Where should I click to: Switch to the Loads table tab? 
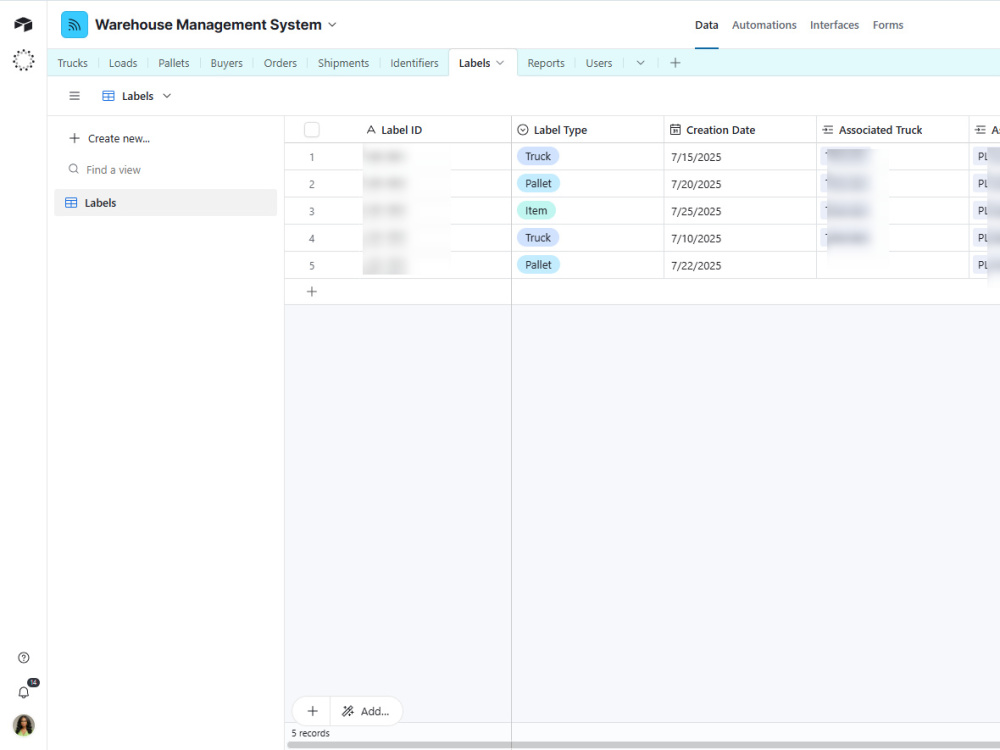coord(123,63)
